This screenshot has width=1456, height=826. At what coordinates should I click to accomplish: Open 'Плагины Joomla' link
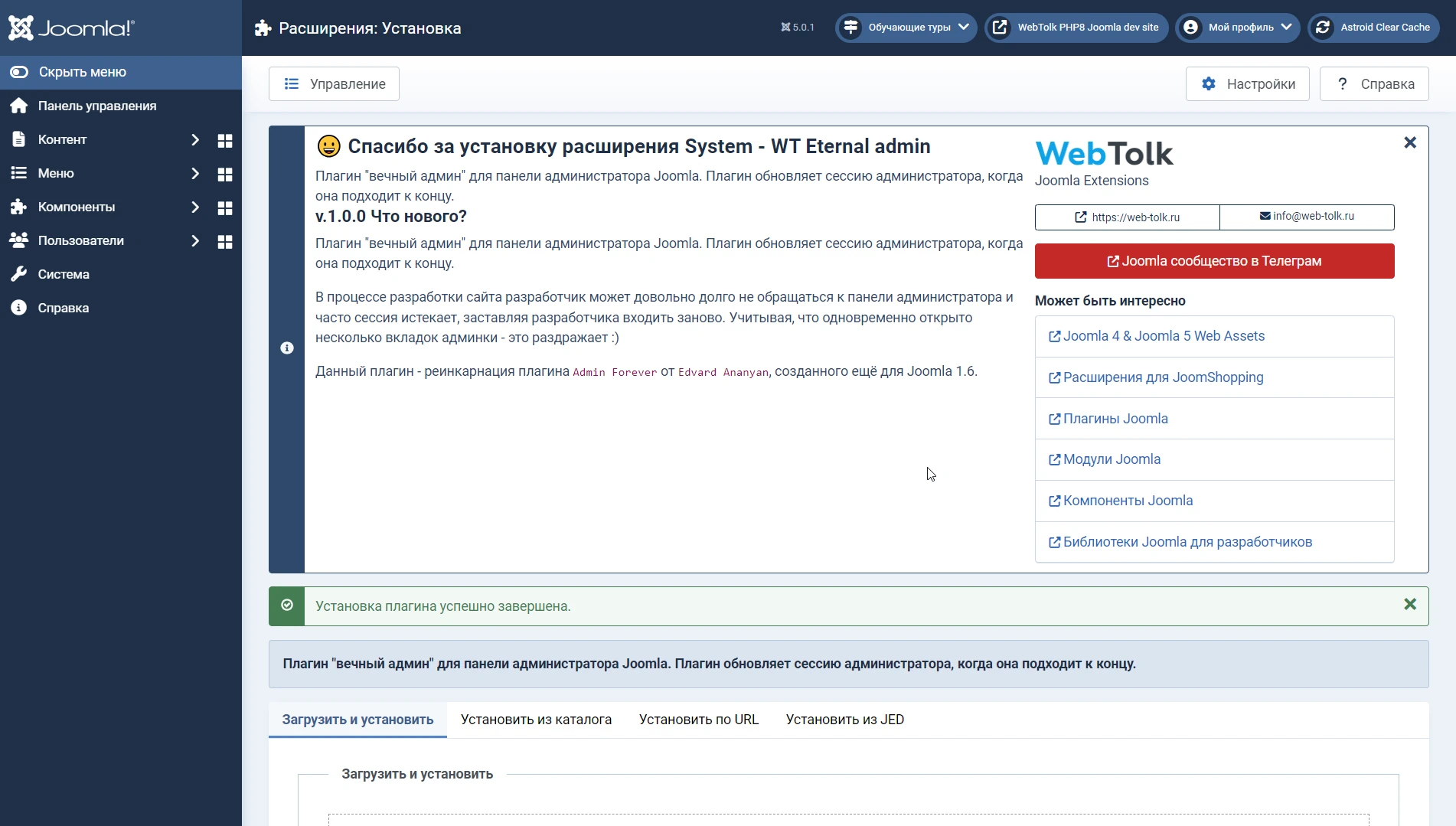1115,419
